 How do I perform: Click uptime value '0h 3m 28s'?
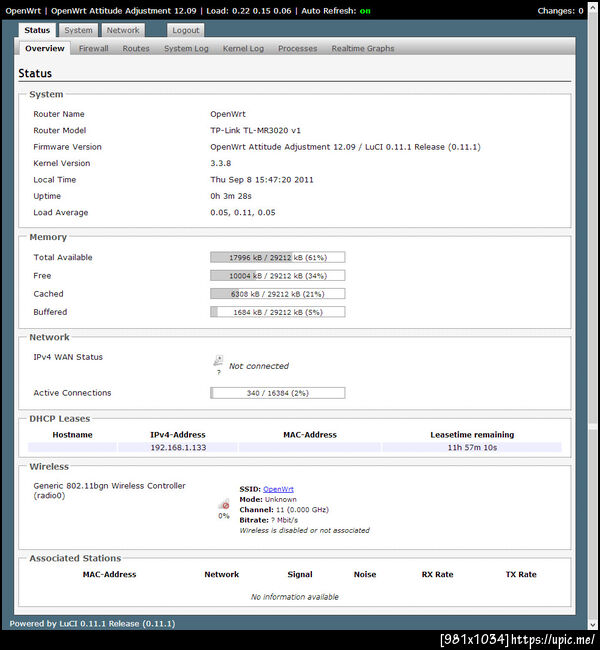(x=231, y=196)
